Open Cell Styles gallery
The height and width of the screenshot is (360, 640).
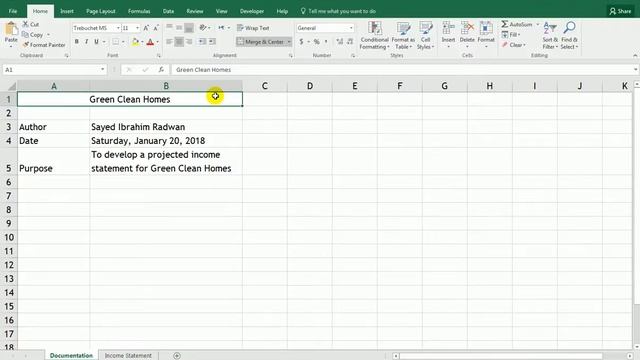[425, 36]
